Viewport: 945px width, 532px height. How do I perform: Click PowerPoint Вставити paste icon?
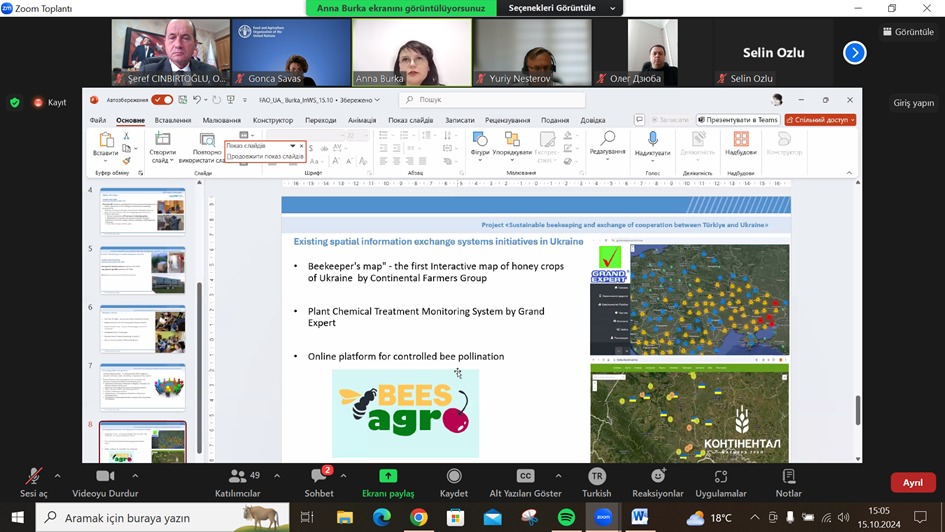pyautogui.click(x=106, y=140)
